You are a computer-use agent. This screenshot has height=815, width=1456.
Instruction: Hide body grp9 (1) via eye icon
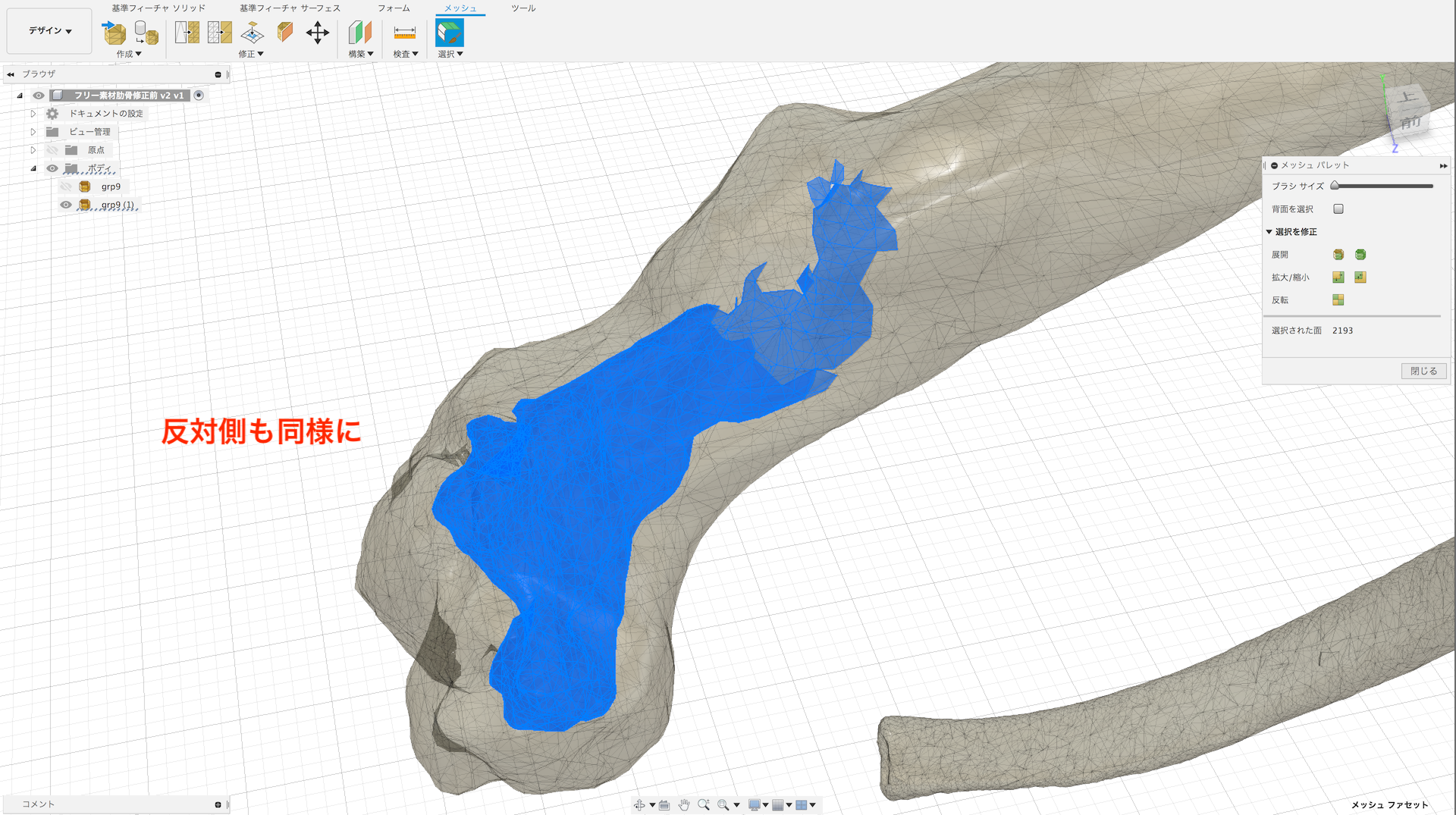67,205
